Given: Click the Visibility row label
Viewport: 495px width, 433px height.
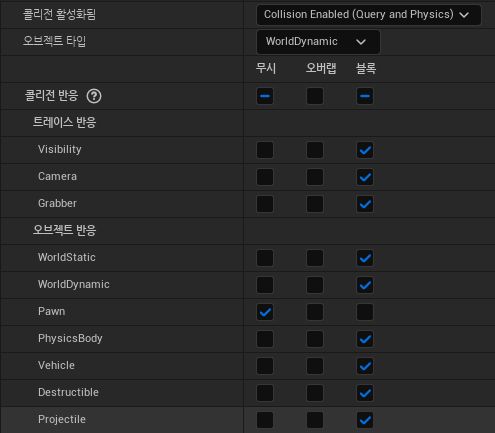Looking at the screenshot, I should coord(60,149).
